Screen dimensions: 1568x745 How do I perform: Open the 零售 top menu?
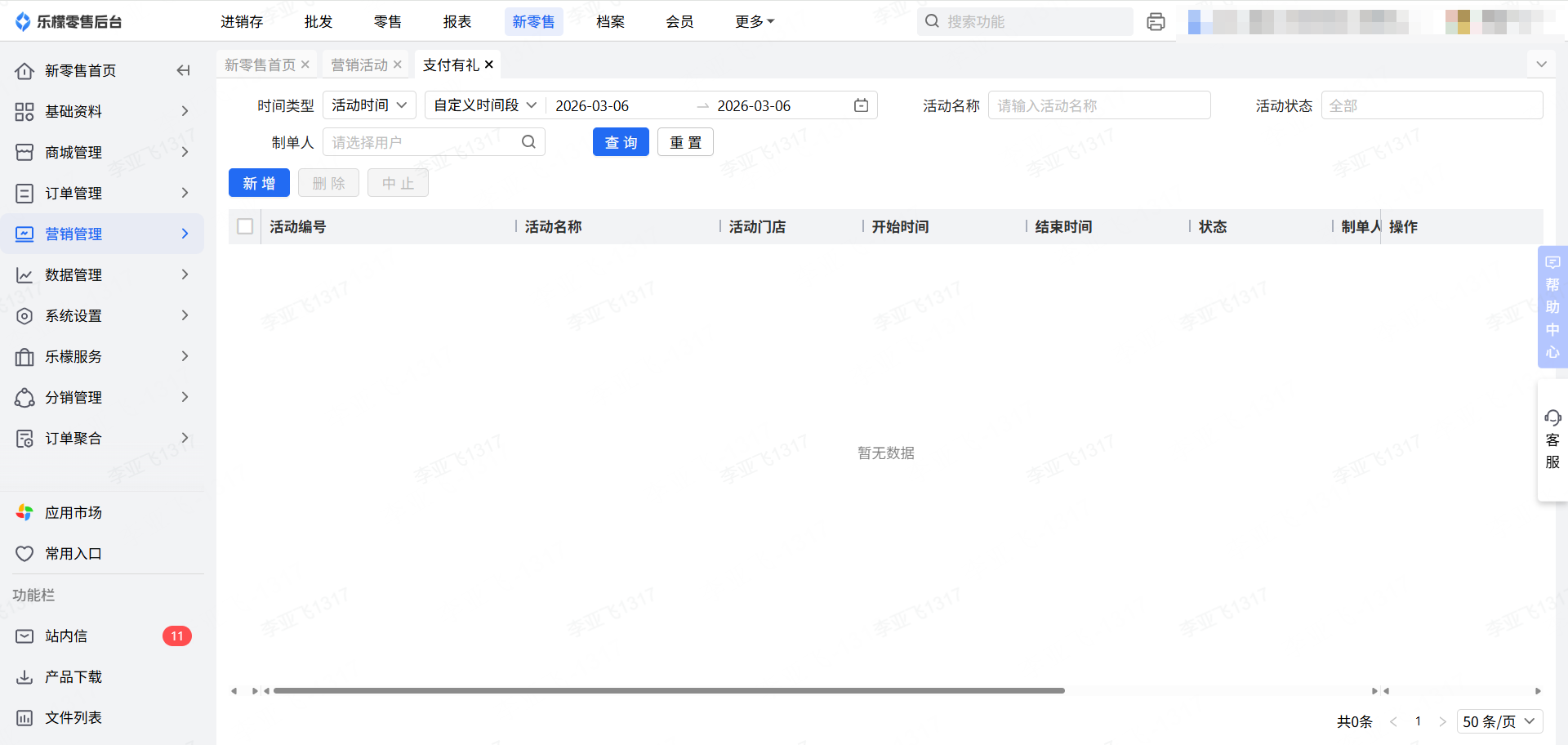[388, 22]
